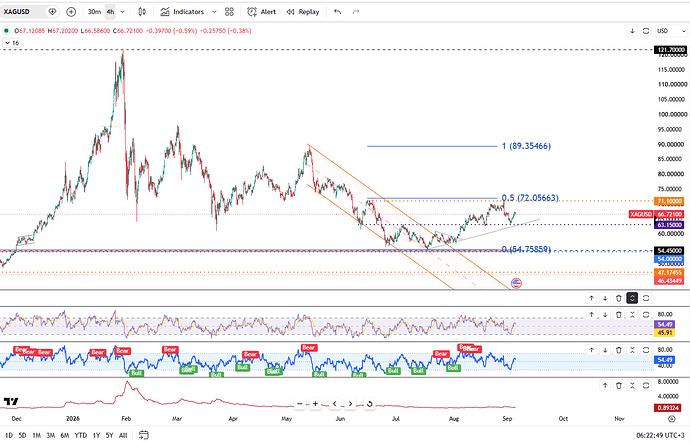
Task: Select the 1M date range
Action: click(x=37, y=435)
